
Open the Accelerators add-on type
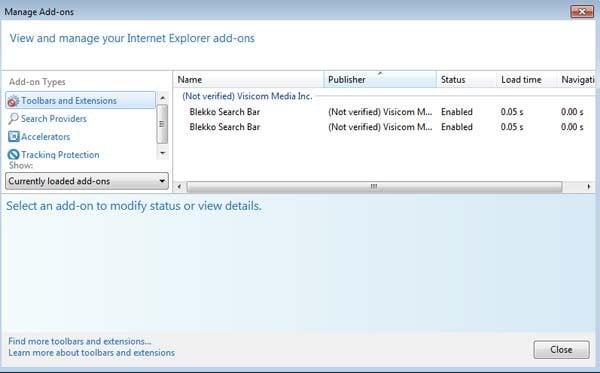46,137
